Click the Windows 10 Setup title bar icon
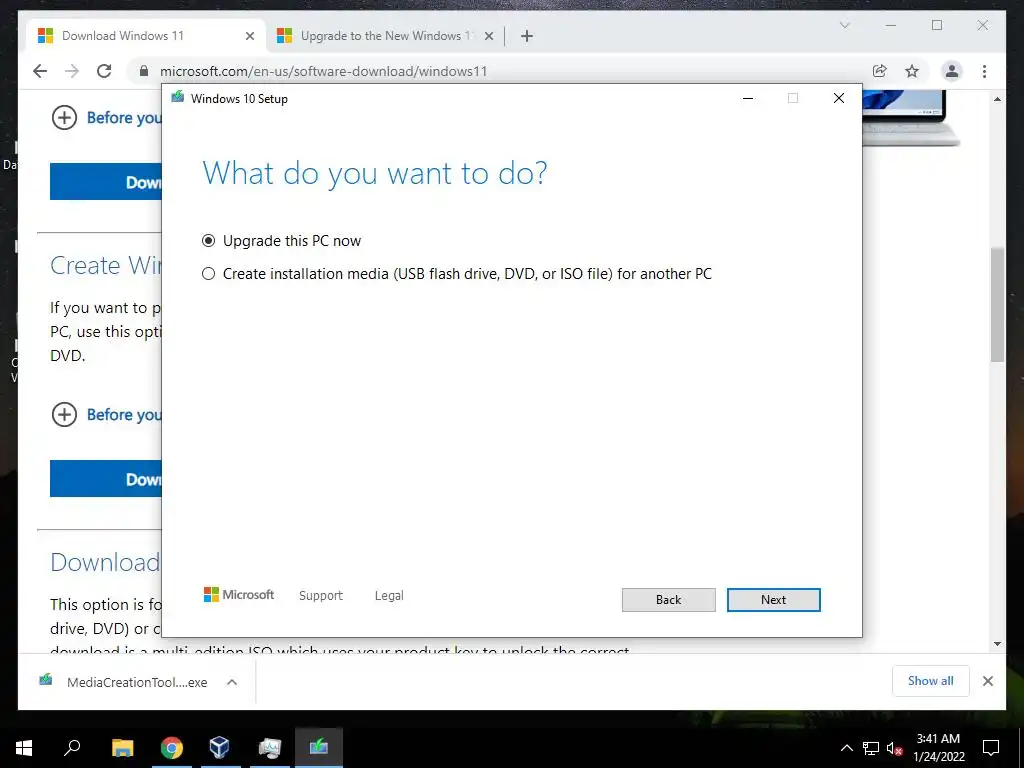 178,98
